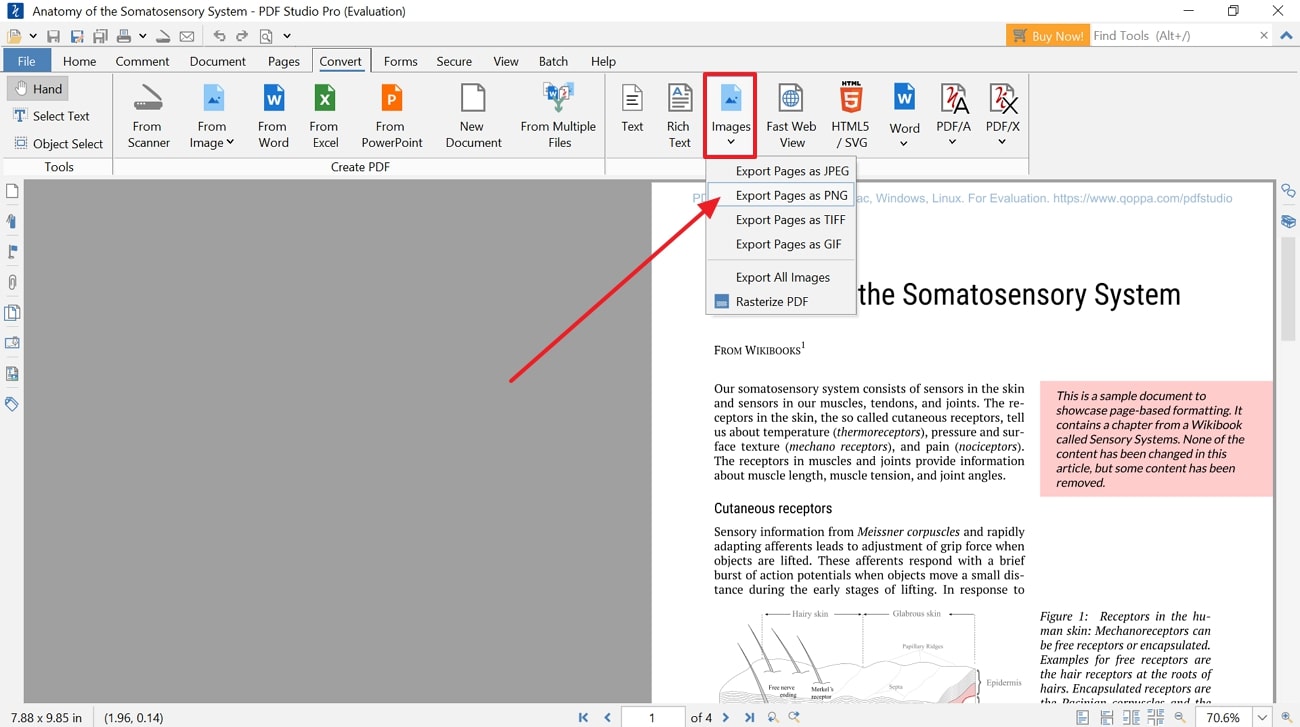
Task: Click the zoom in magnifier icon
Action: pyautogui.click(x=1287, y=717)
